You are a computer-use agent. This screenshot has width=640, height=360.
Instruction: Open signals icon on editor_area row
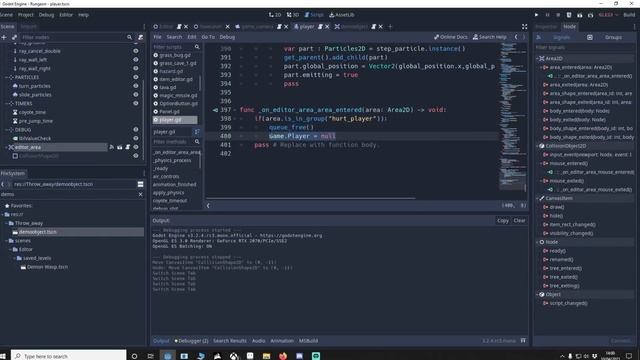(111, 147)
